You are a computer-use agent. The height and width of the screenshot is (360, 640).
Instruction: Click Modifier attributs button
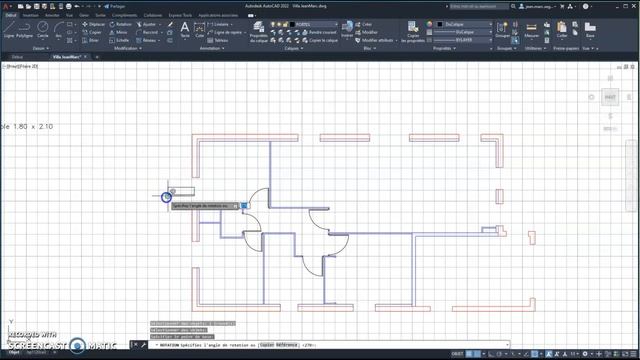pos(374,40)
